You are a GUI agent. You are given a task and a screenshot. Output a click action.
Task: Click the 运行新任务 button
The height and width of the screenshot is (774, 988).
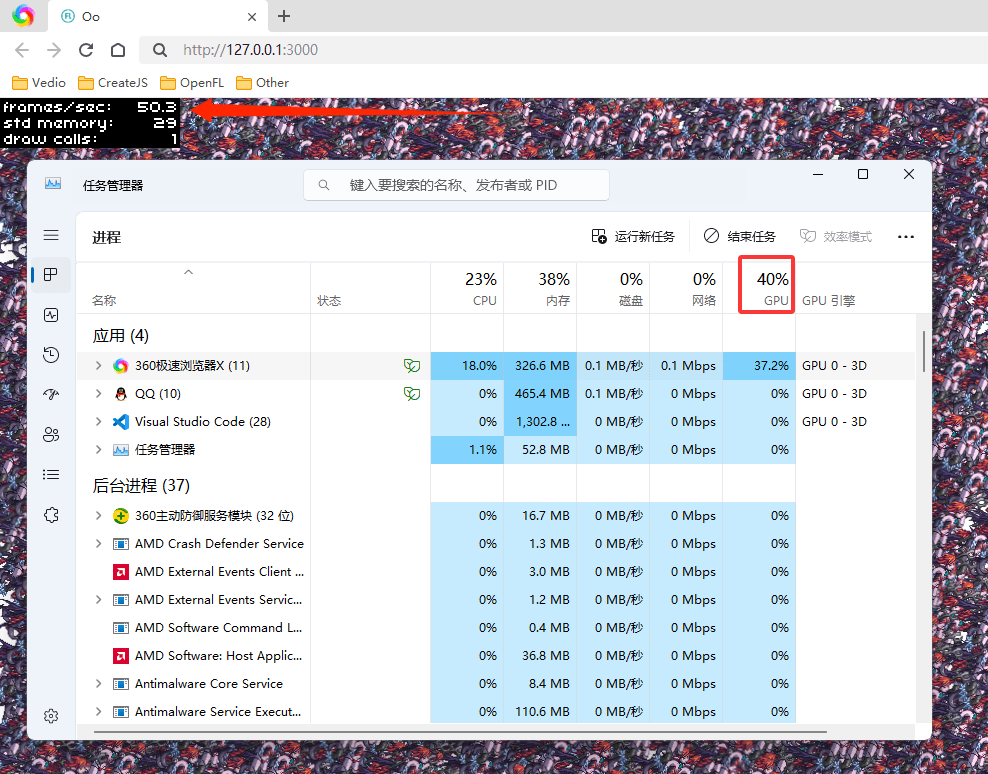pyautogui.click(x=633, y=237)
